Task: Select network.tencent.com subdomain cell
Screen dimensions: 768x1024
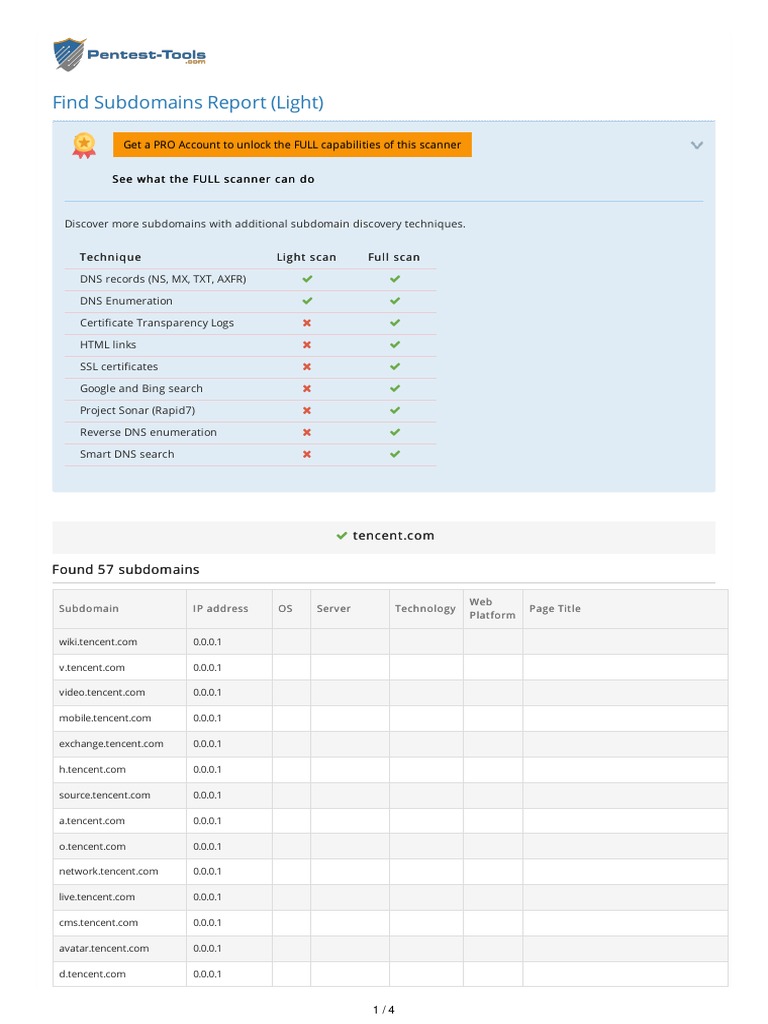Action: (120, 872)
